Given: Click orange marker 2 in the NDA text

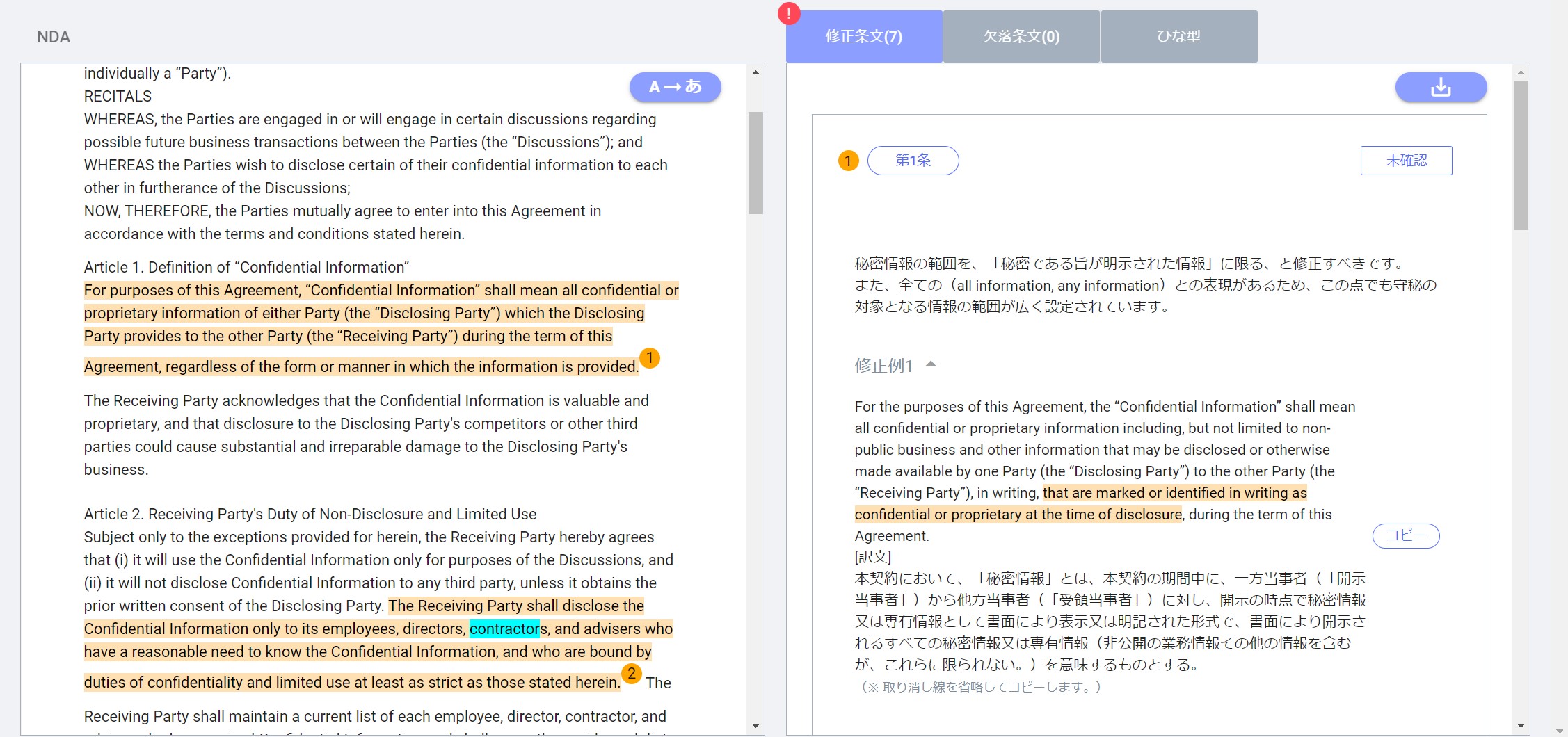Looking at the screenshot, I should 631,674.
